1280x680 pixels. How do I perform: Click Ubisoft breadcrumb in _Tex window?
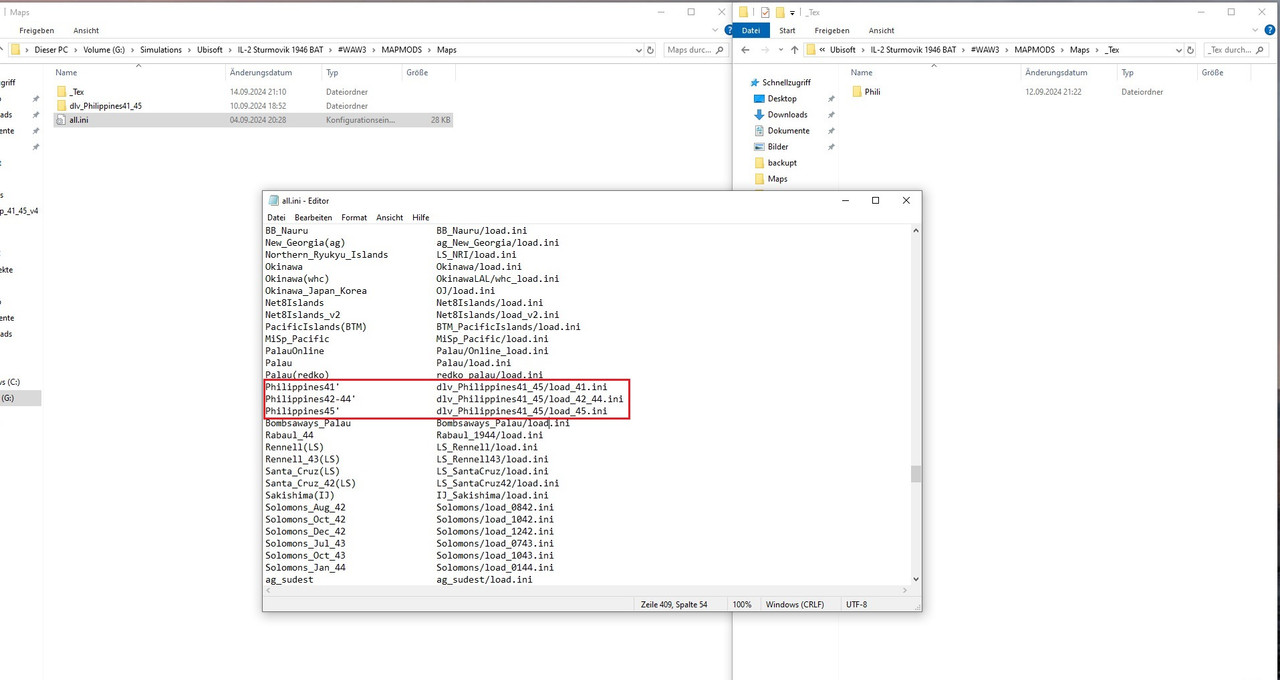point(845,49)
